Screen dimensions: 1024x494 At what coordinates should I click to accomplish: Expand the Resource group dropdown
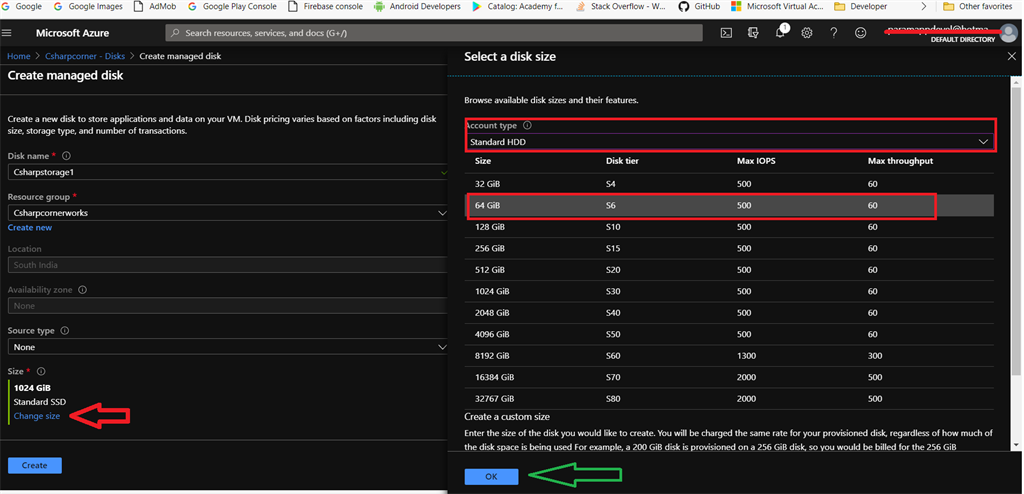click(x=227, y=212)
